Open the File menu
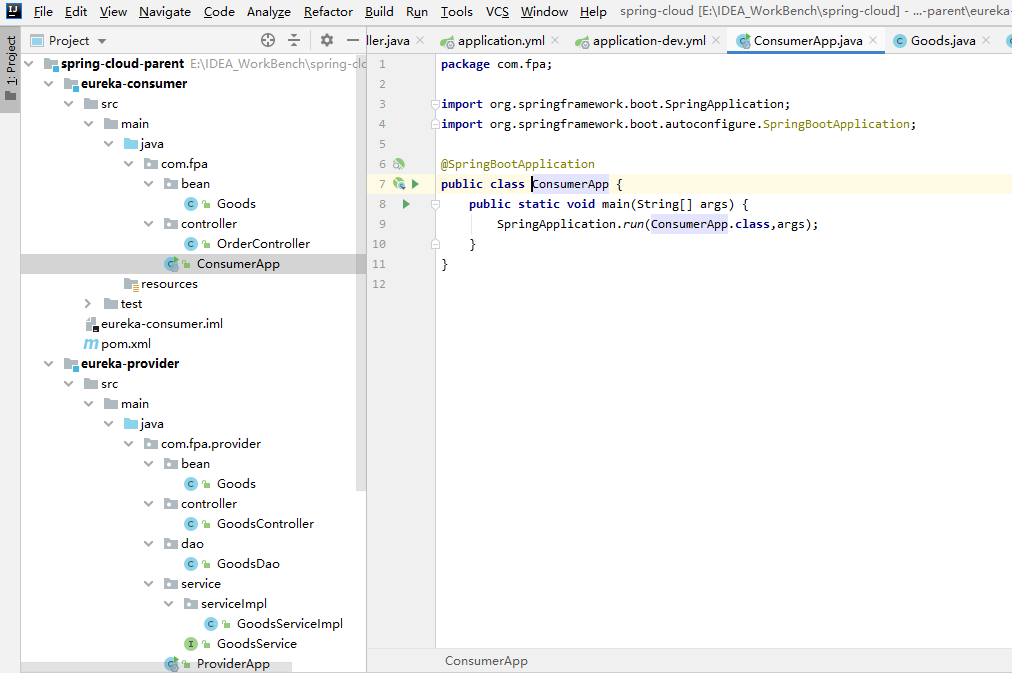 pyautogui.click(x=43, y=12)
